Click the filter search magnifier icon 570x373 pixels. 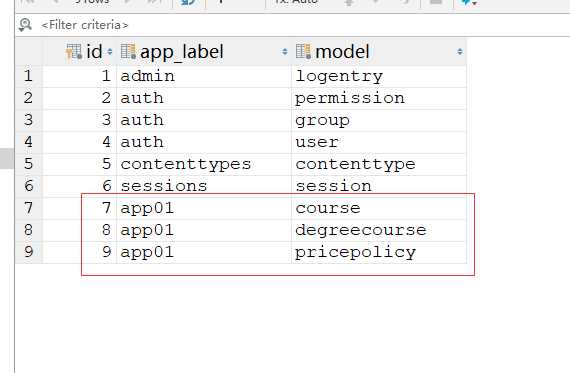tap(25, 25)
